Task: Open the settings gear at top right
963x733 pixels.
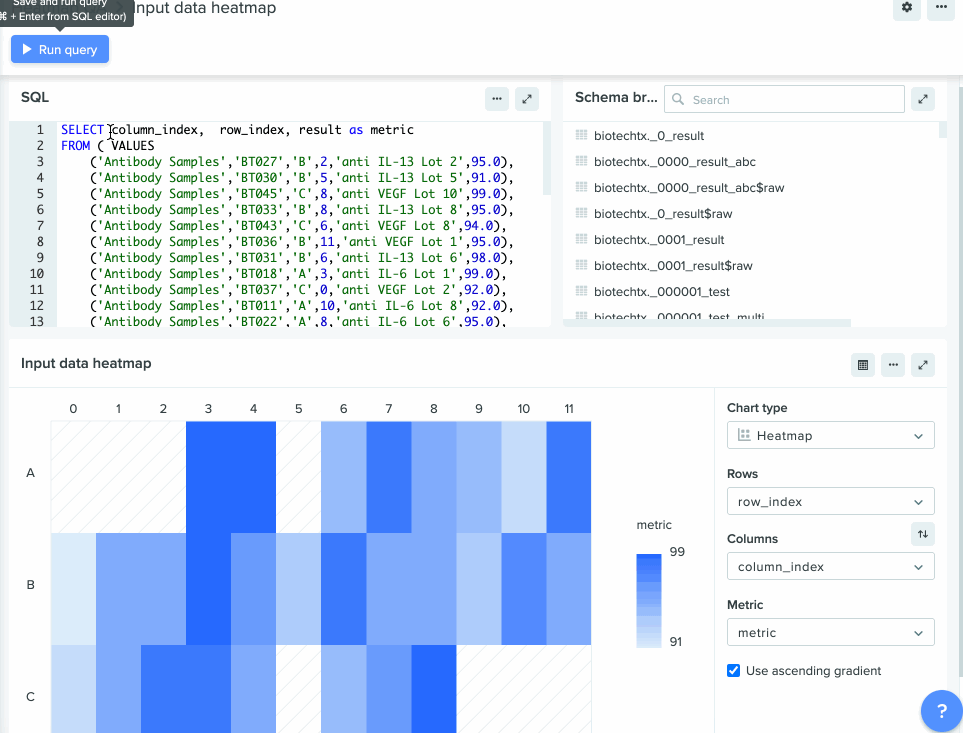Action: tap(906, 8)
